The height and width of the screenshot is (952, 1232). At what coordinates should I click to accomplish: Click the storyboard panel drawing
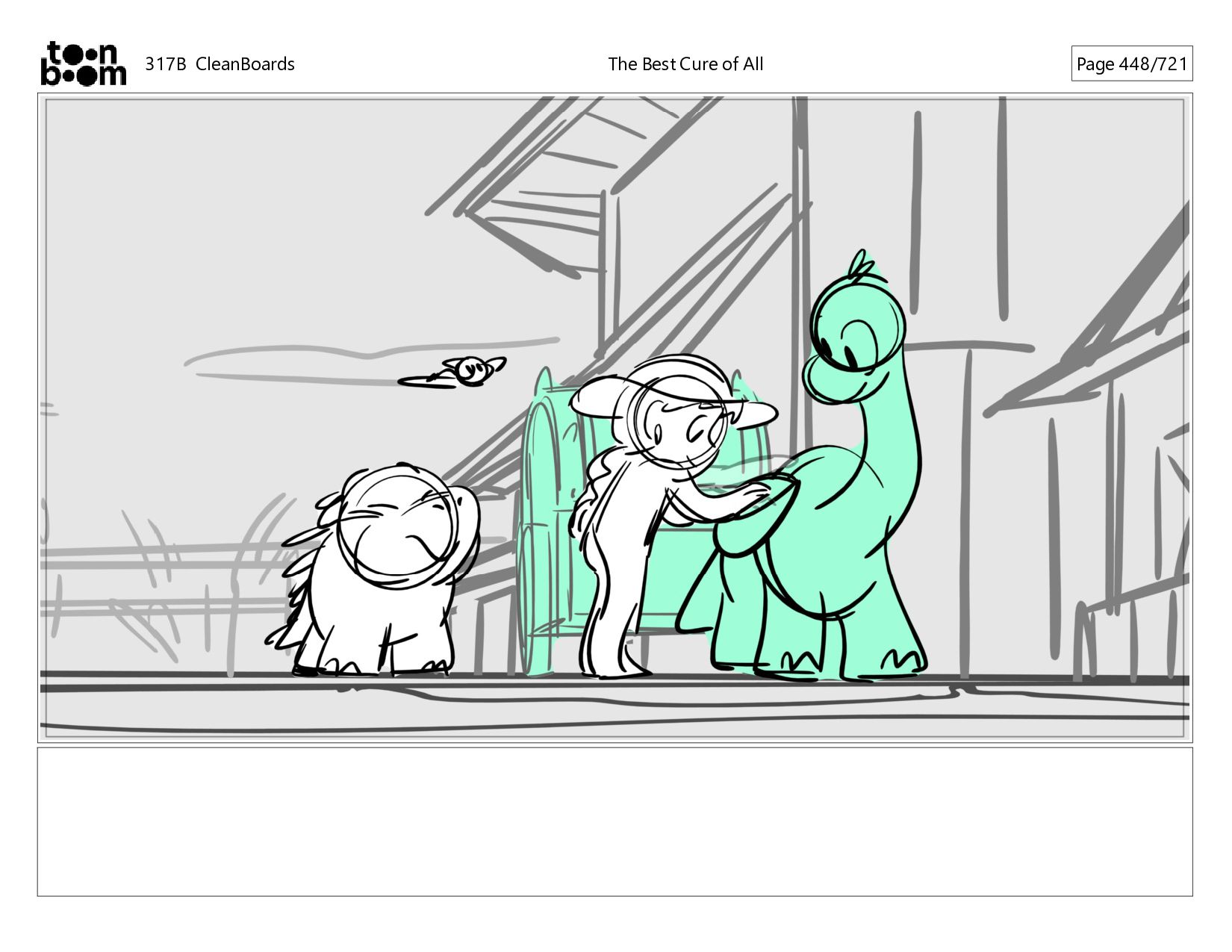coord(615,417)
